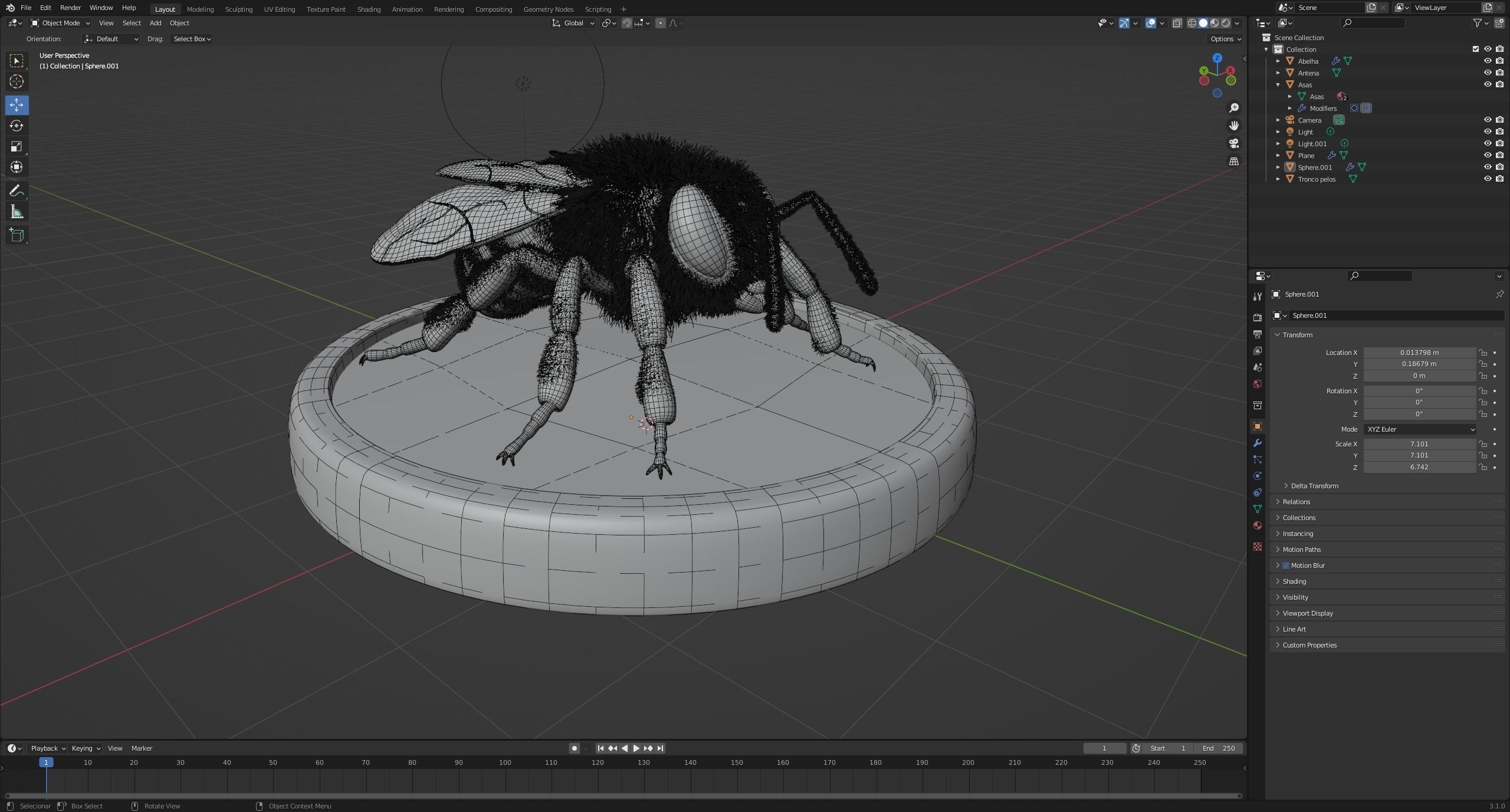Image resolution: width=1510 pixels, height=812 pixels.
Task: Select the Measure tool
Action: tap(17, 212)
